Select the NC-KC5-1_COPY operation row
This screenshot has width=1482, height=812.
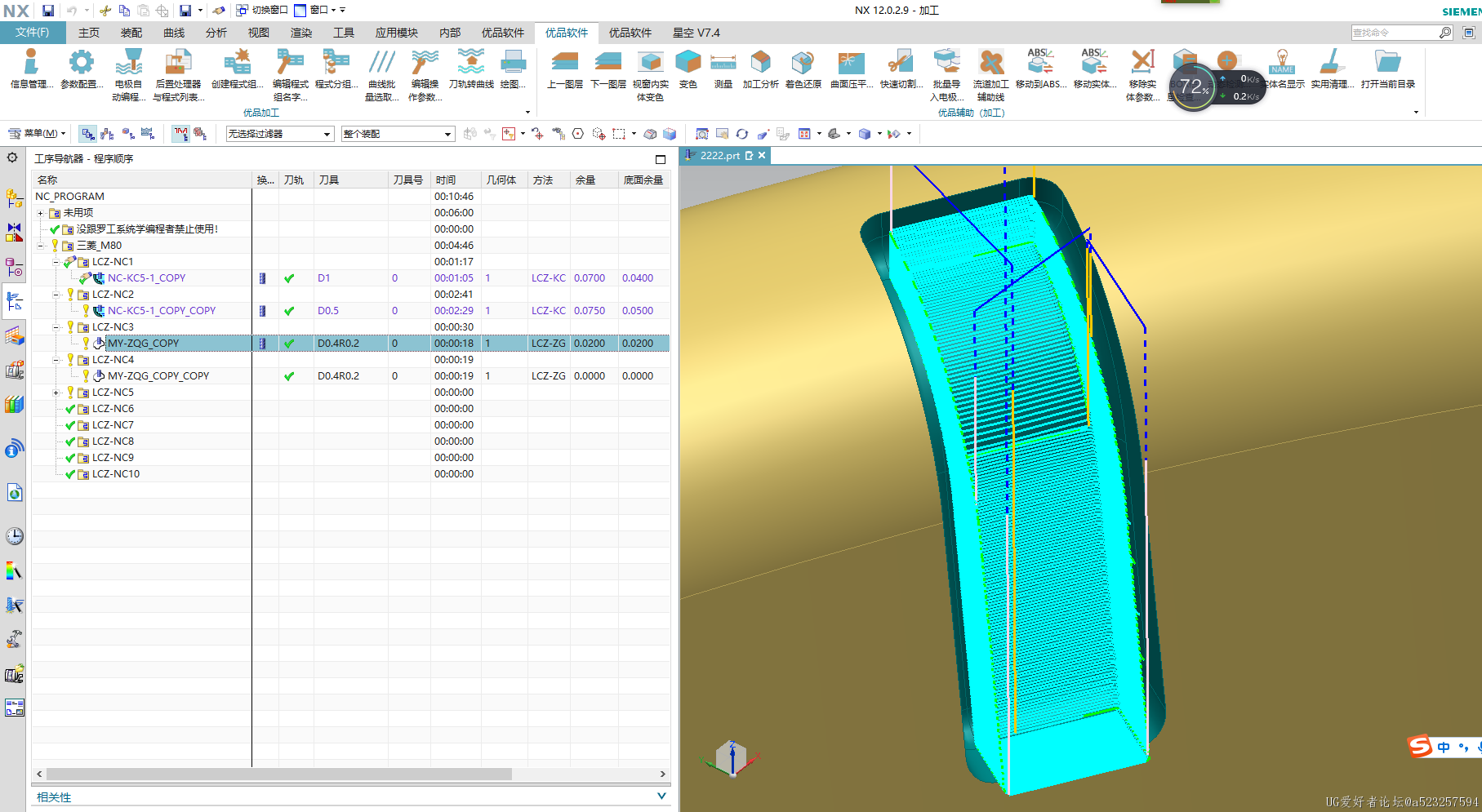click(x=351, y=278)
